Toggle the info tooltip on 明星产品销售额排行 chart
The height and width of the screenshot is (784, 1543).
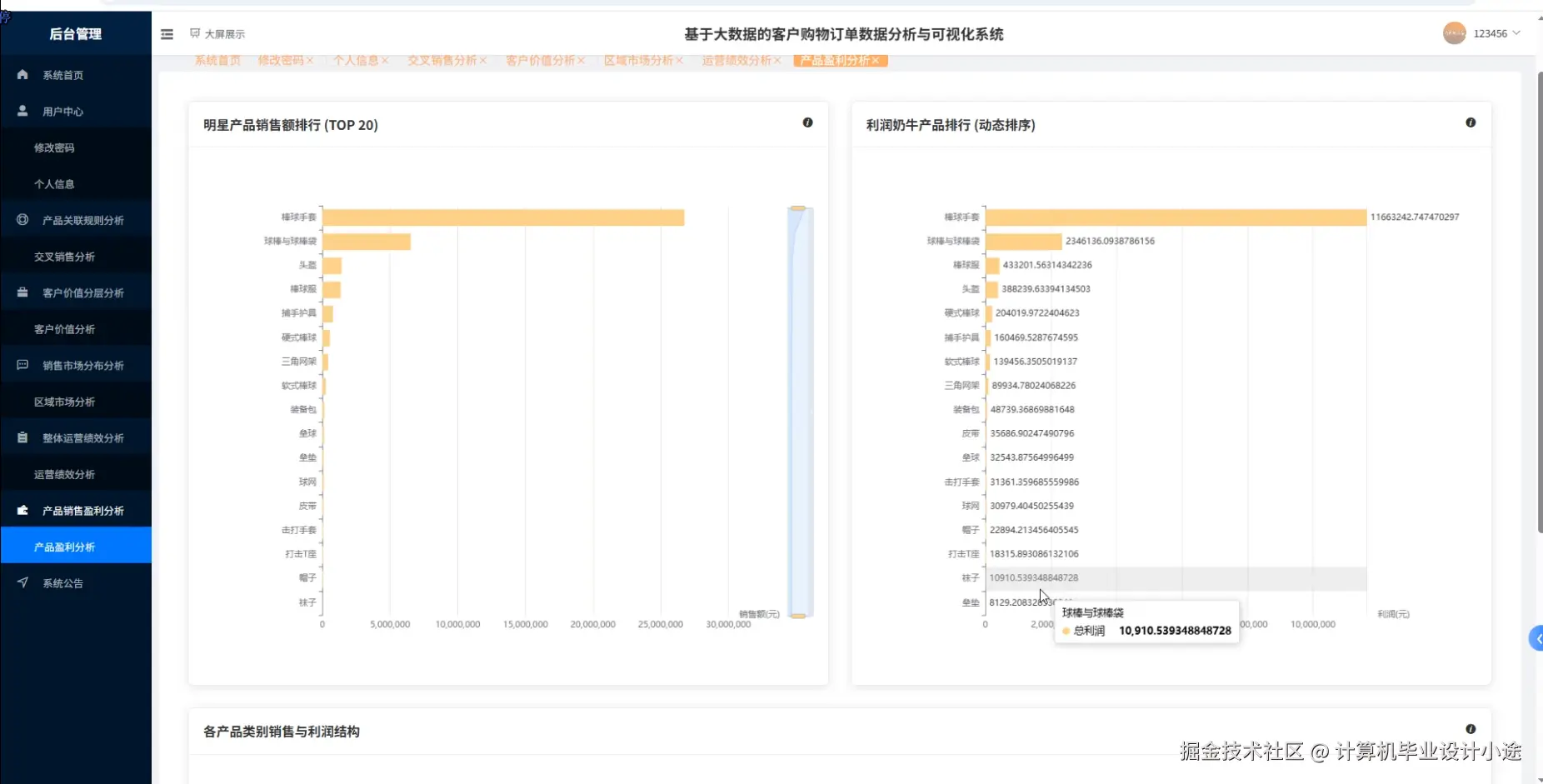coord(809,122)
